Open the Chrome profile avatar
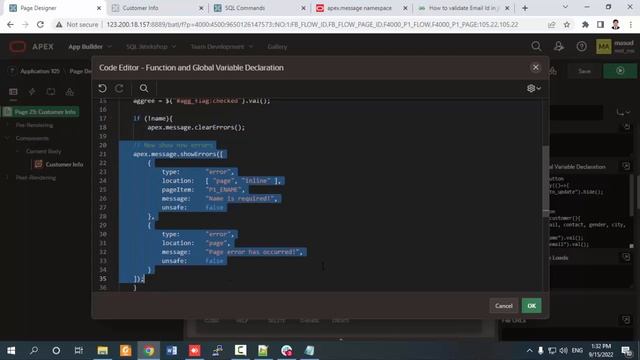 click(616, 24)
